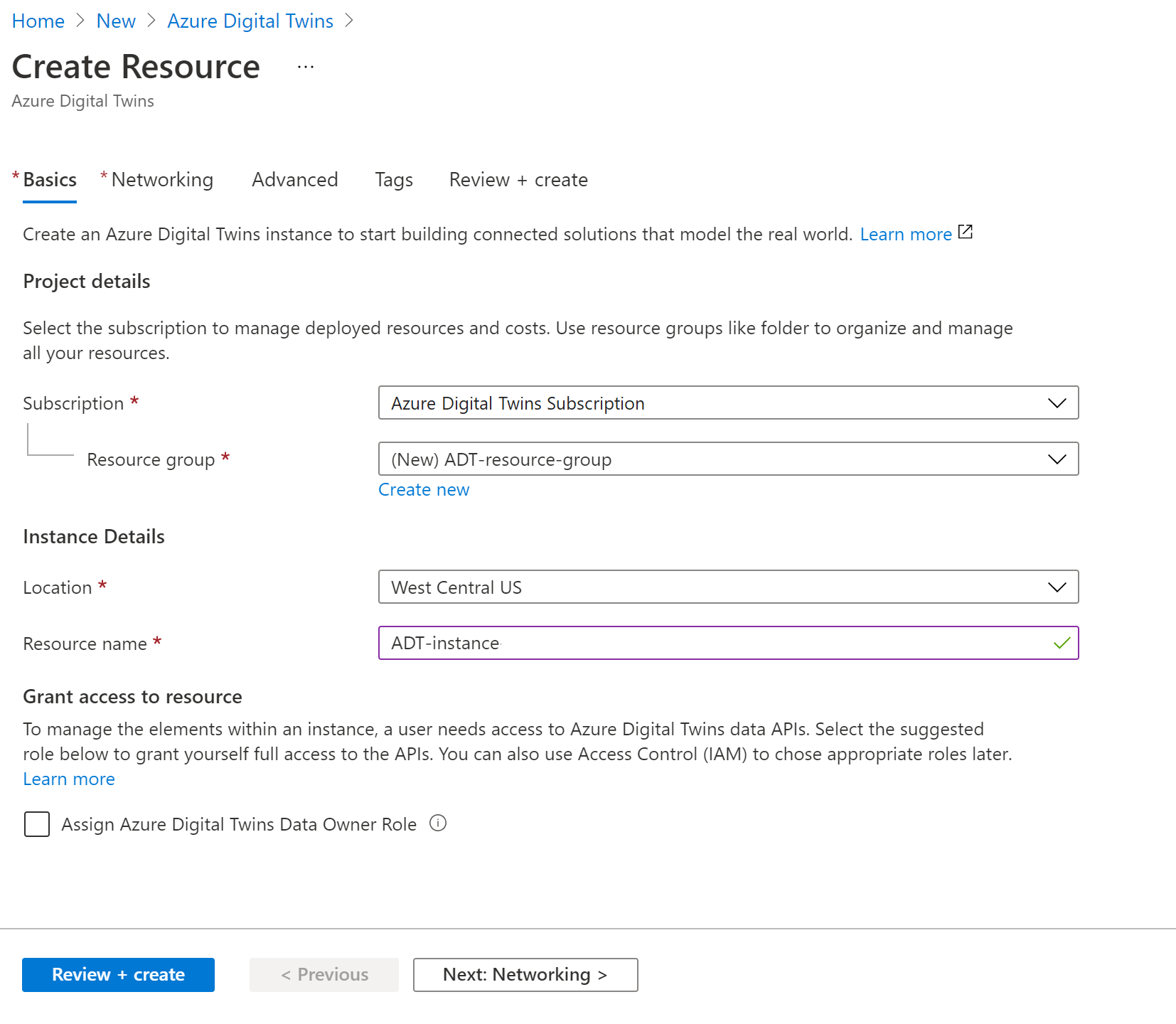1176x1024 pixels.
Task: Switch to the Networking tab
Action: click(x=162, y=180)
